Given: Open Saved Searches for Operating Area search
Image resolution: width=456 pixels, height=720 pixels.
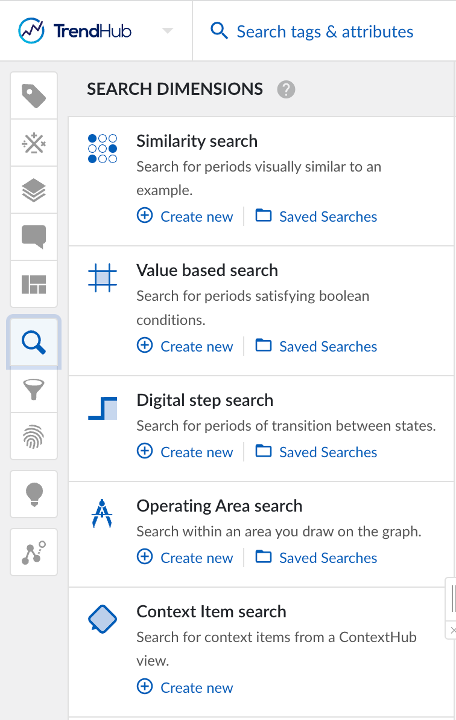Looking at the screenshot, I should (316, 557).
